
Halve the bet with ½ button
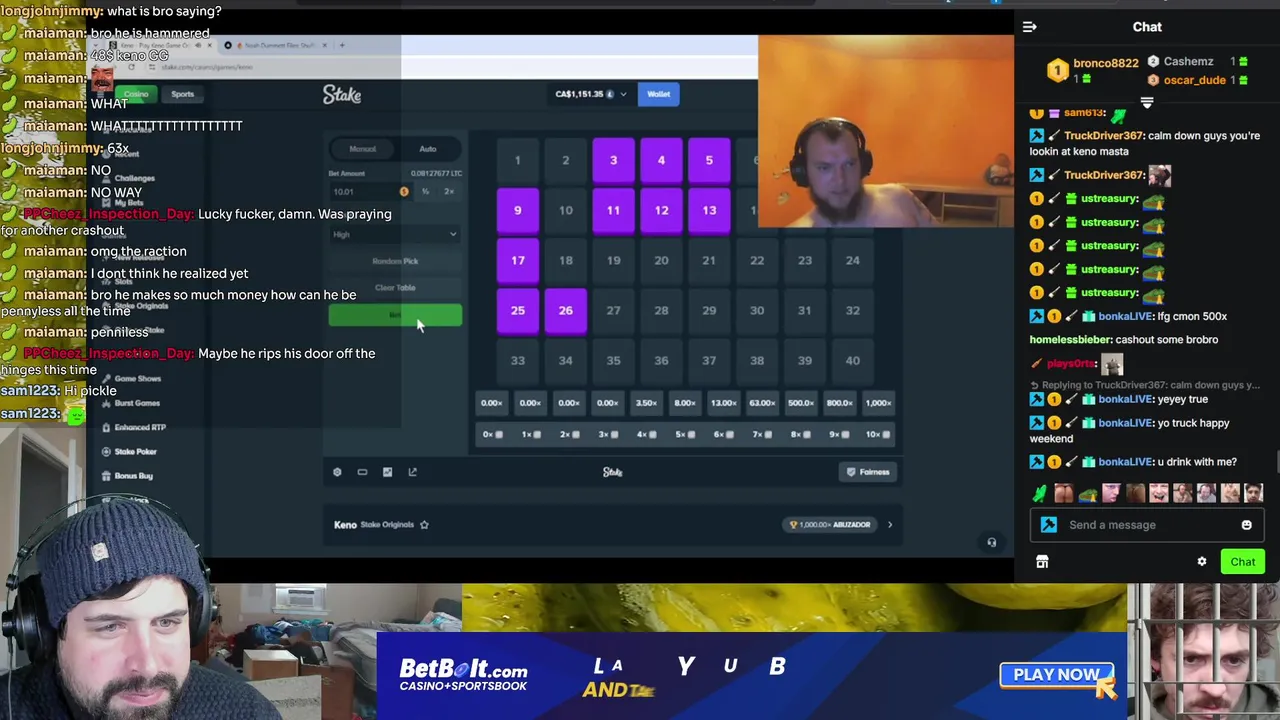(425, 191)
